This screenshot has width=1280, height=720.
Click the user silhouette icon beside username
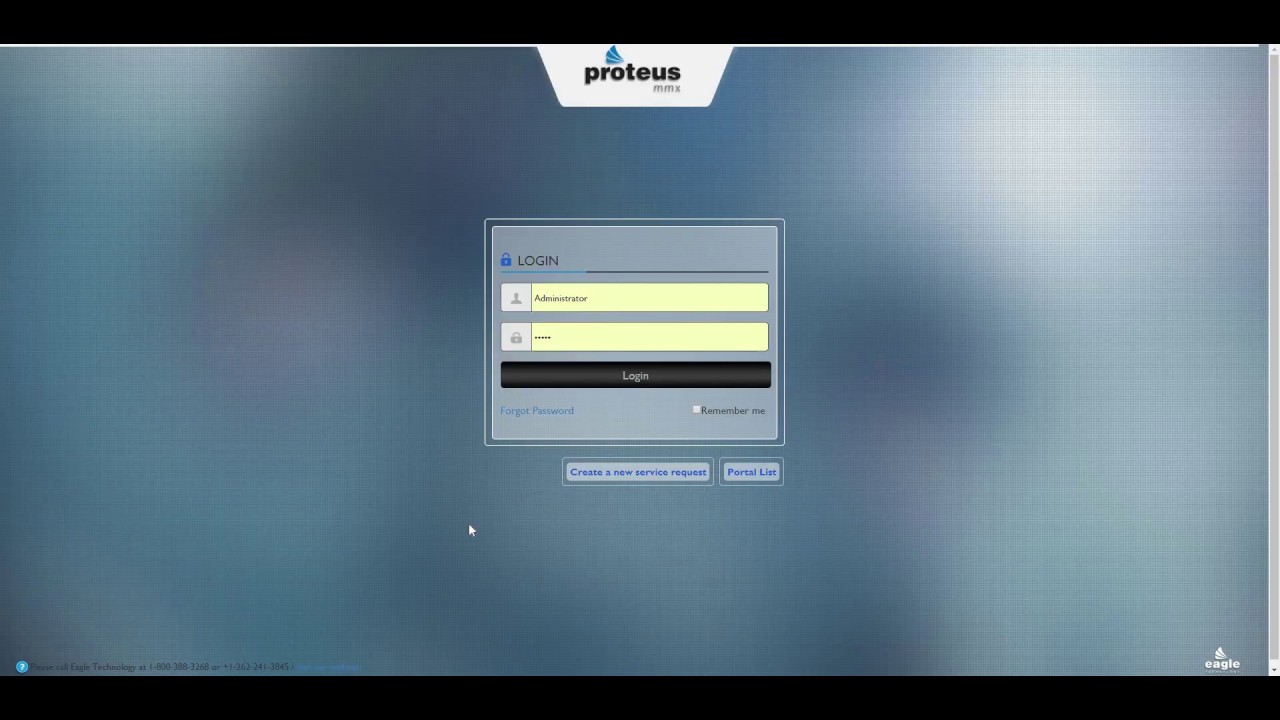tap(516, 298)
